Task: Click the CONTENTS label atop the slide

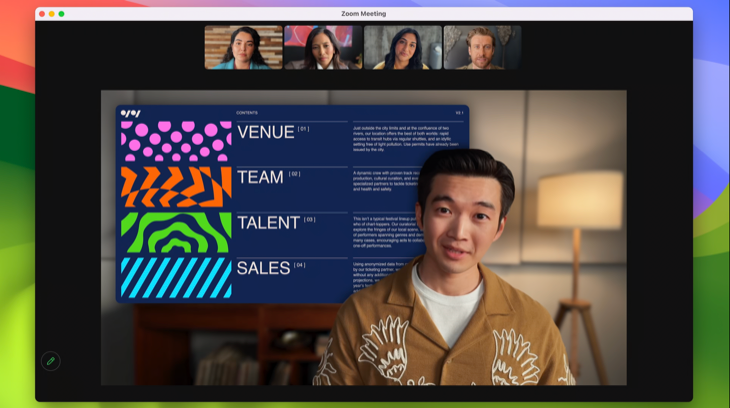Action: [x=246, y=113]
